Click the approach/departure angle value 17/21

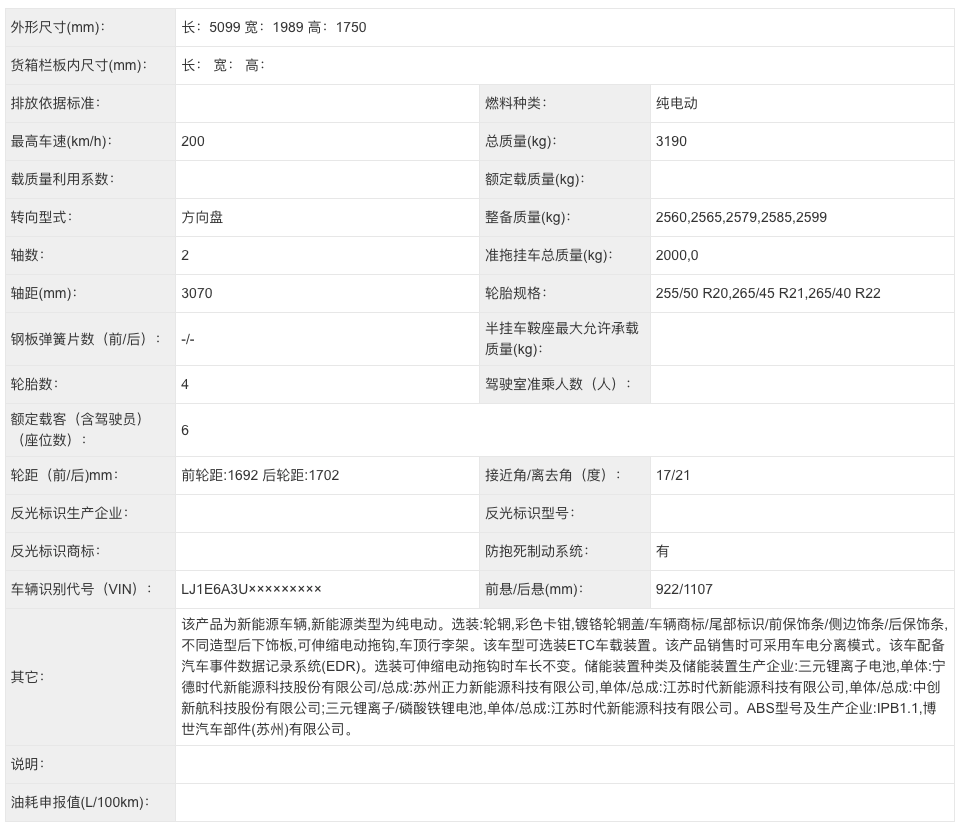(x=673, y=475)
